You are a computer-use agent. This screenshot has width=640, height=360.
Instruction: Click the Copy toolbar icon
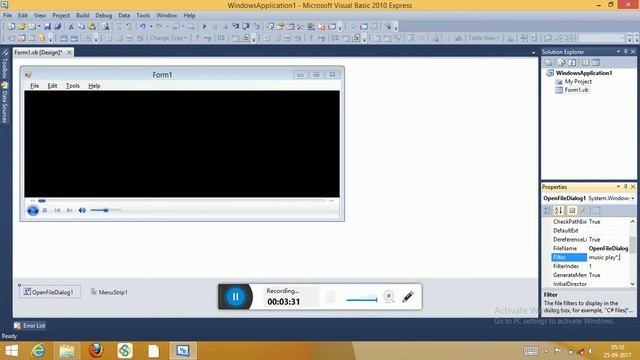(x=81, y=27)
